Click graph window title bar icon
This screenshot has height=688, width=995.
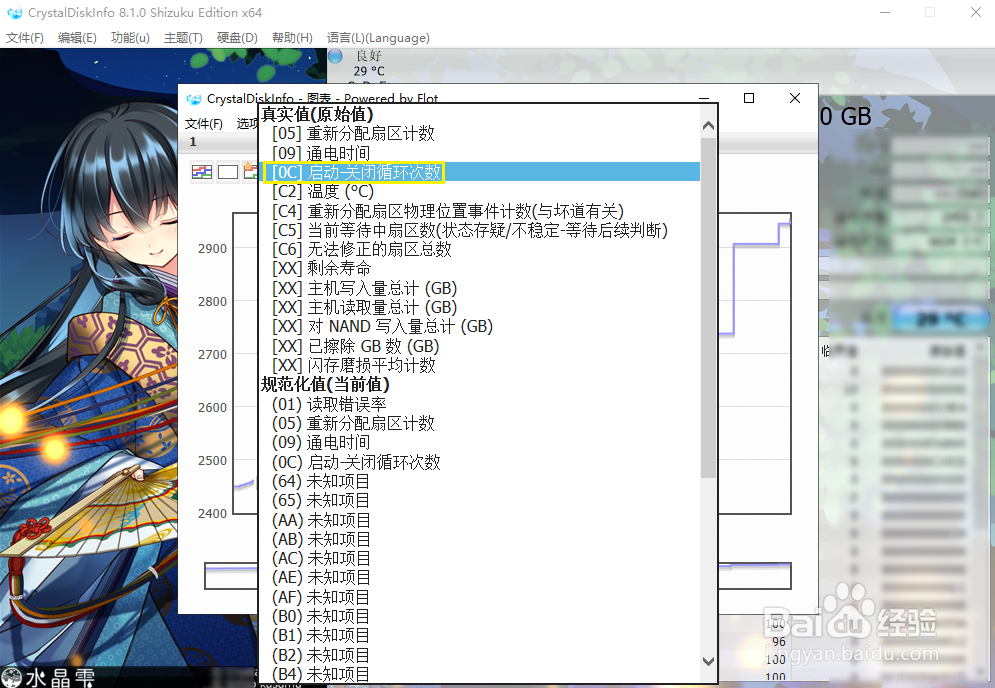point(194,99)
